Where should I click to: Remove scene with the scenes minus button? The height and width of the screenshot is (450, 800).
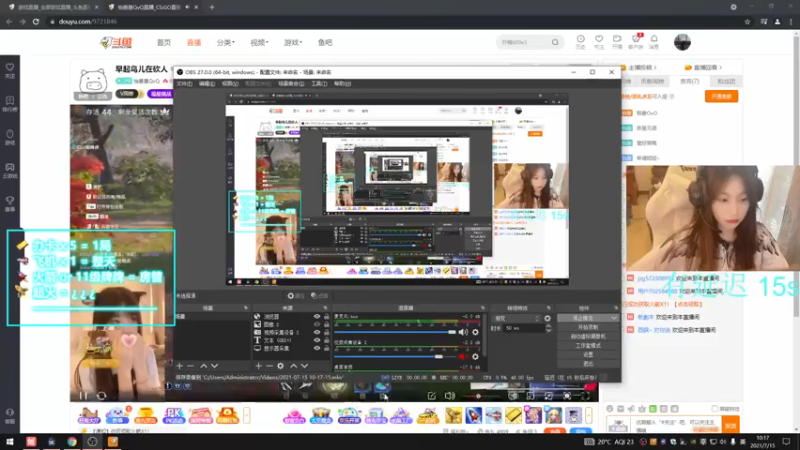190,366
